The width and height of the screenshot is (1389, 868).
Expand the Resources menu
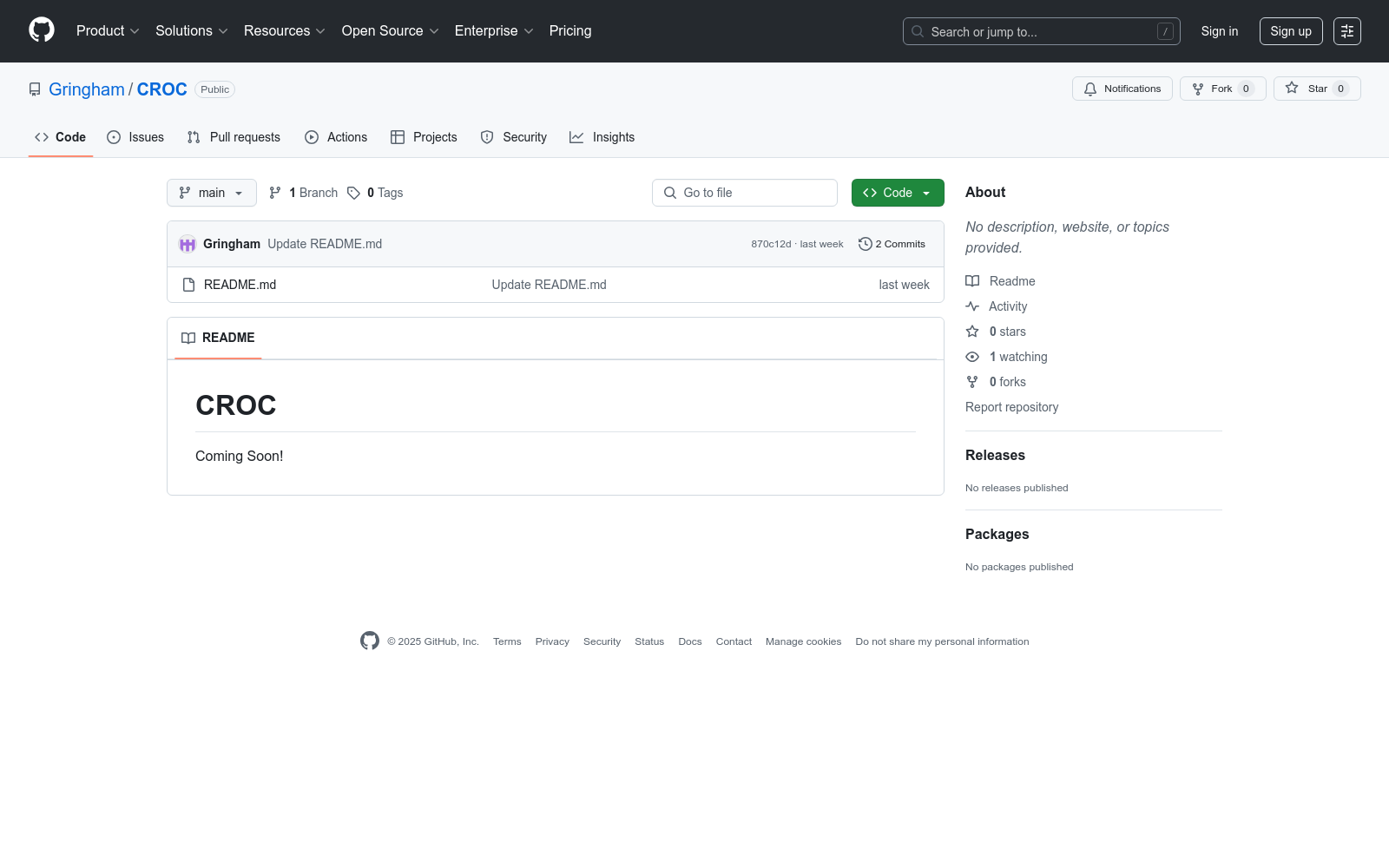285,31
